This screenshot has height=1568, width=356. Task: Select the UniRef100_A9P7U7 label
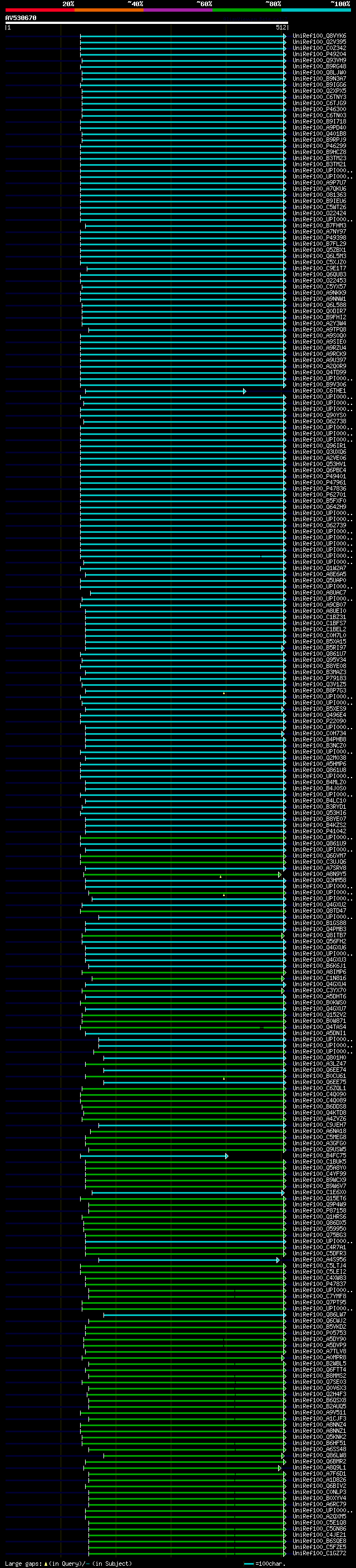(x=319, y=182)
